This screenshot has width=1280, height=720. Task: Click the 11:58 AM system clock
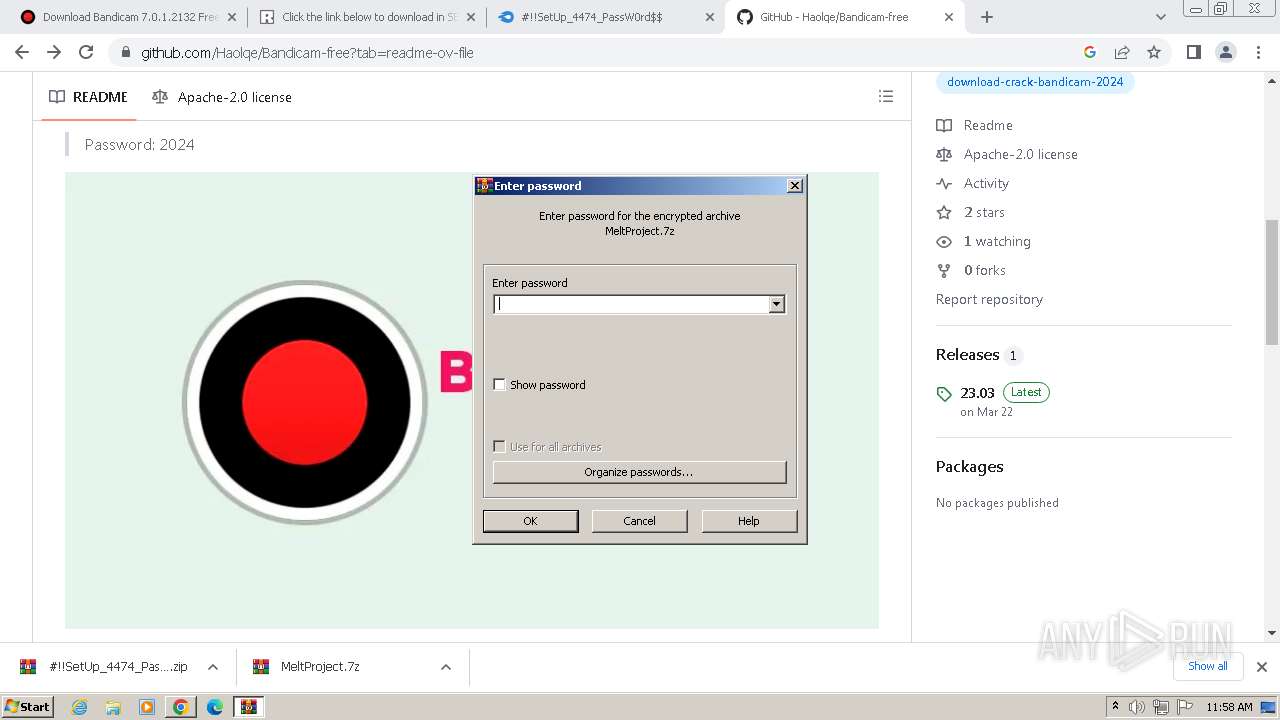(x=1229, y=707)
